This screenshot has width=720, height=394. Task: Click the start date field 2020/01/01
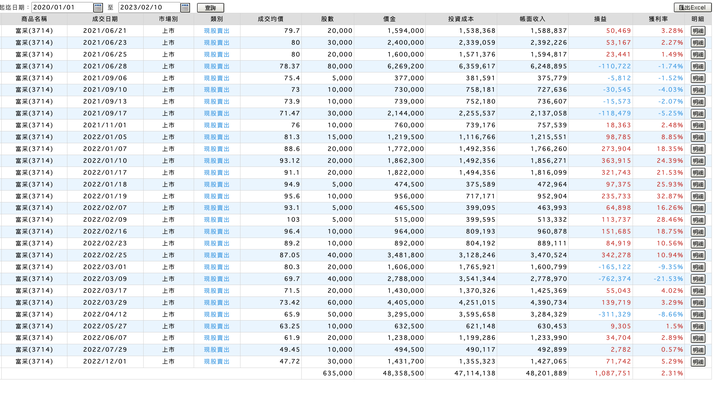62,7
